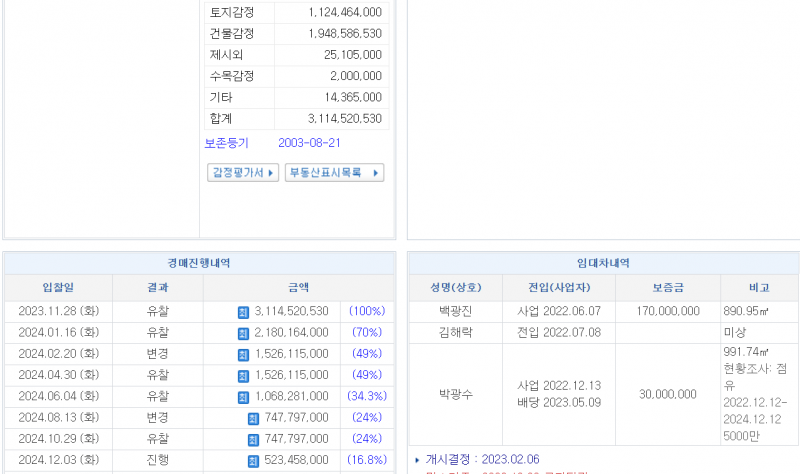Open the icon on the 2024.04.30 row
Image resolution: width=800 pixels, height=474 pixels.
pyautogui.click(x=242, y=375)
